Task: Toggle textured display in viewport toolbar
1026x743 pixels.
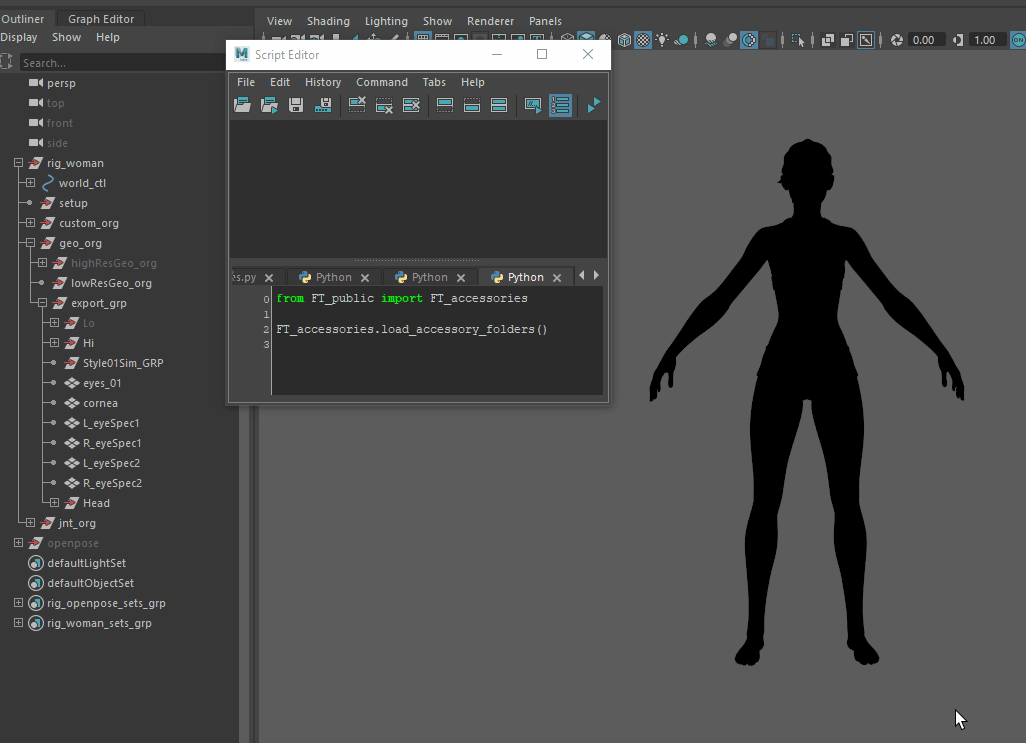Action: [643, 40]
